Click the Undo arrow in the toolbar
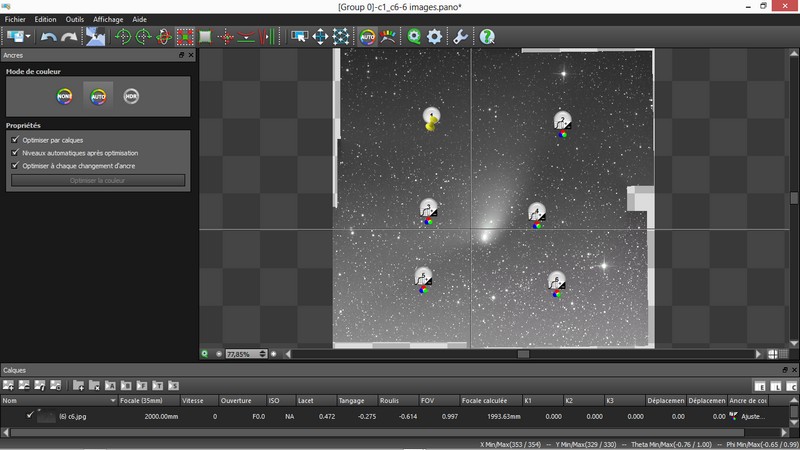The width and height of the screenshot is (800, 450). pyautogui.click(x=49, y=37)
